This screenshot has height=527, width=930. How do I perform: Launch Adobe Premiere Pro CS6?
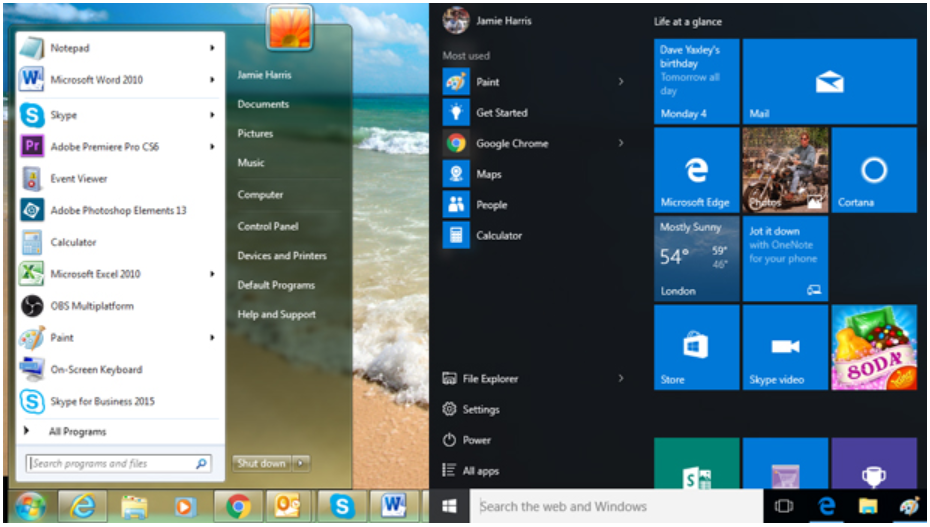119,146
